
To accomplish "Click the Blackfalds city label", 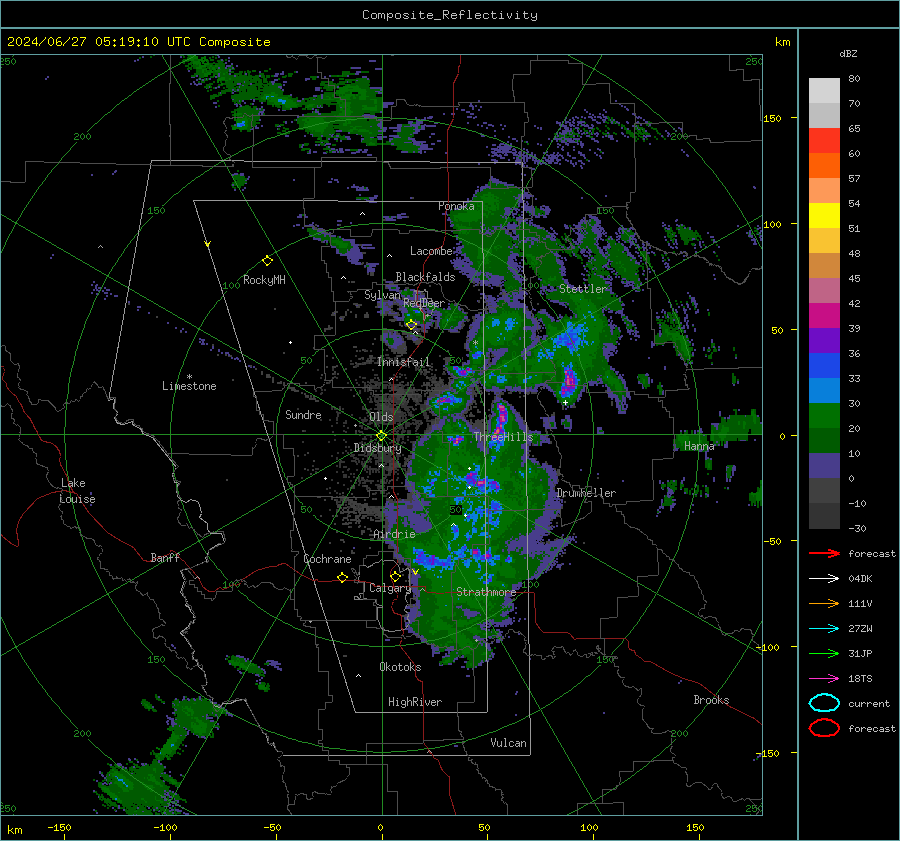I will 425,277.
